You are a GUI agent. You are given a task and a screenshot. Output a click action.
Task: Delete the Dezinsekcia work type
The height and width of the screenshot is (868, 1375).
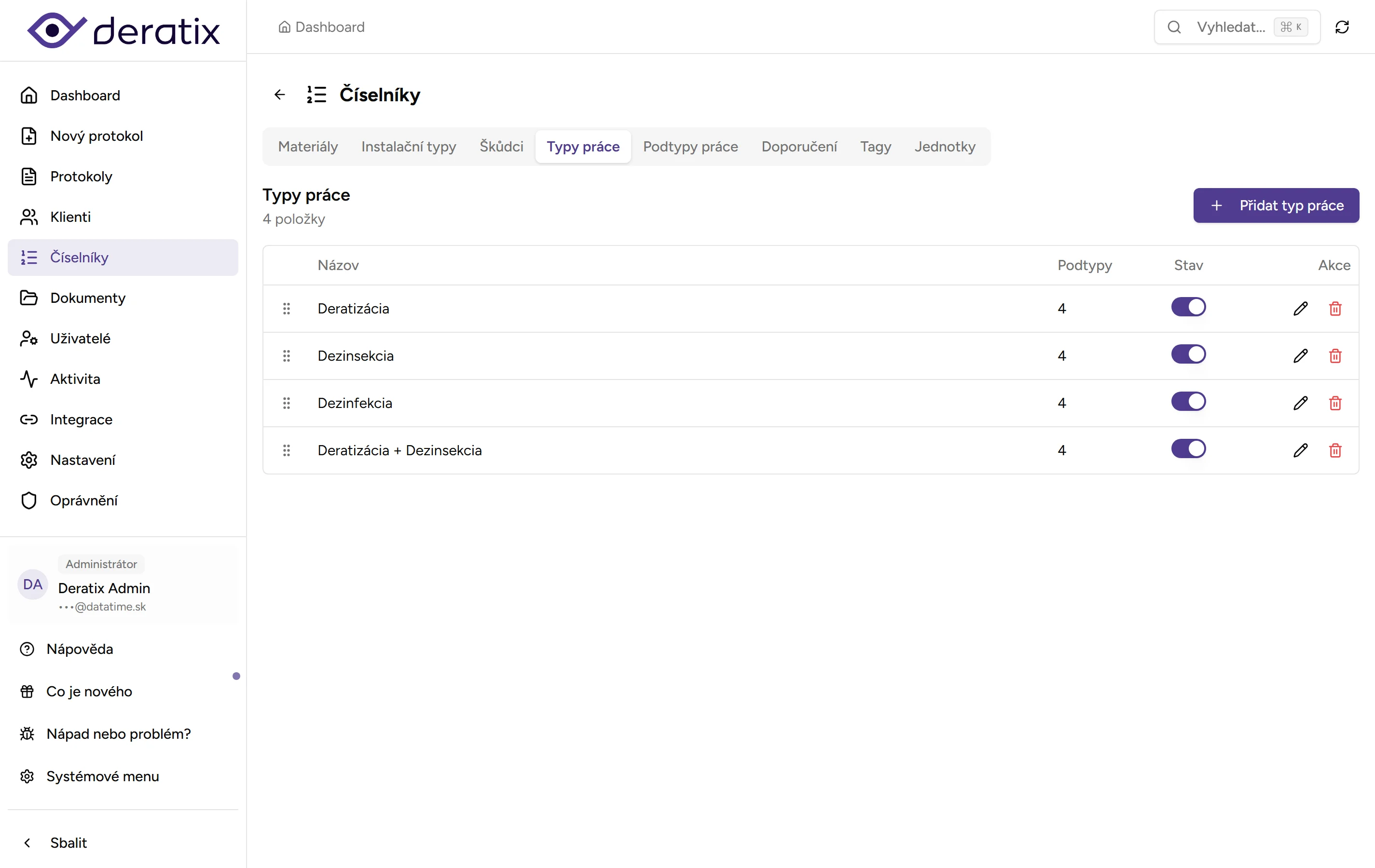click(1335, 356)
